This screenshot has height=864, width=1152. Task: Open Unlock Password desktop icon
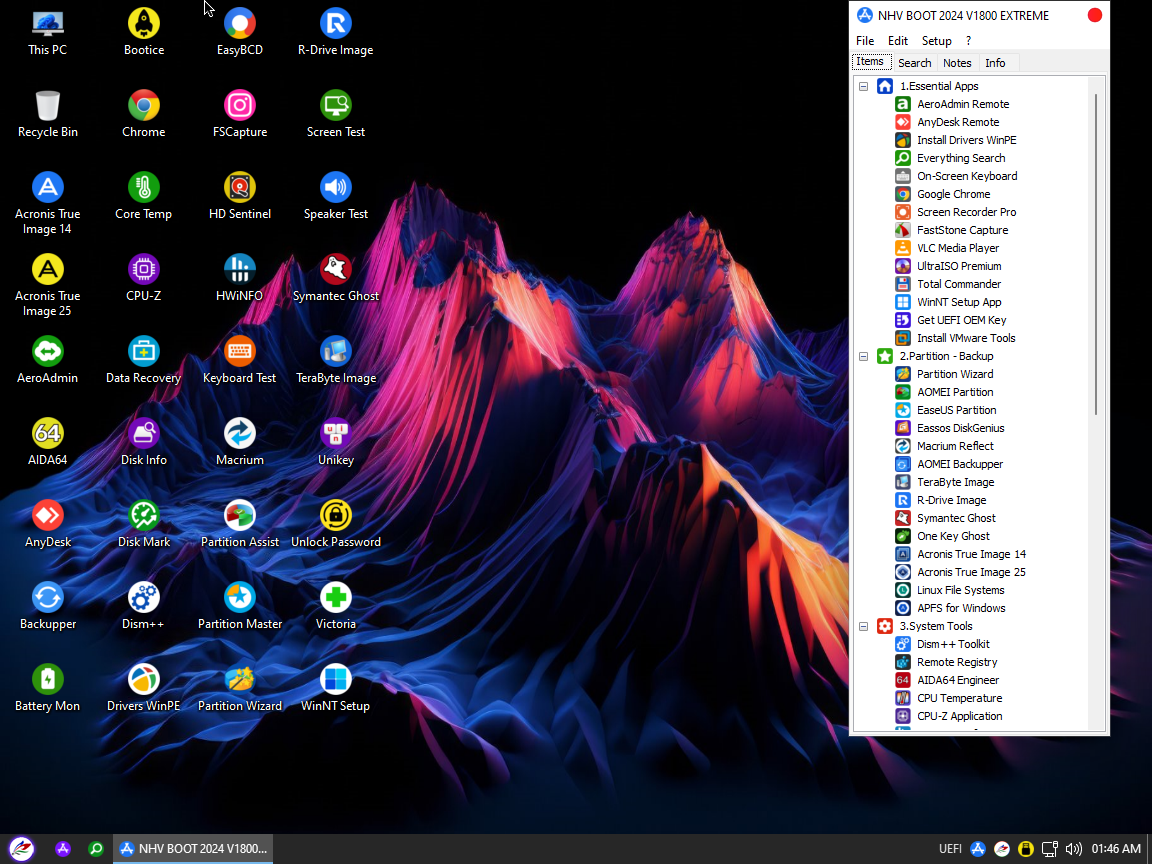tap(336, 525)
